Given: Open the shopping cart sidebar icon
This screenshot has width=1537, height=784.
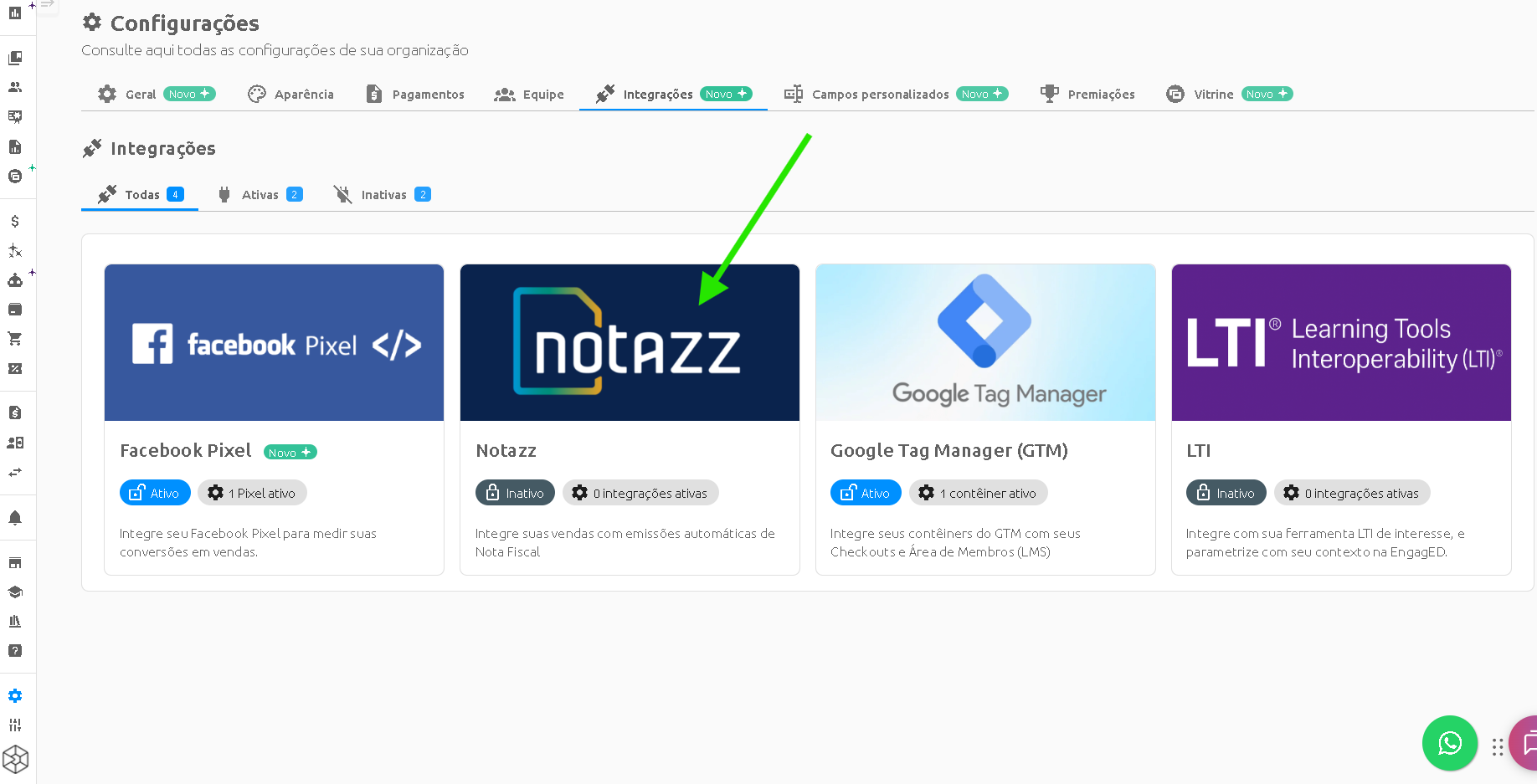Looking at the screenshot, I should [x=15, y=339].
